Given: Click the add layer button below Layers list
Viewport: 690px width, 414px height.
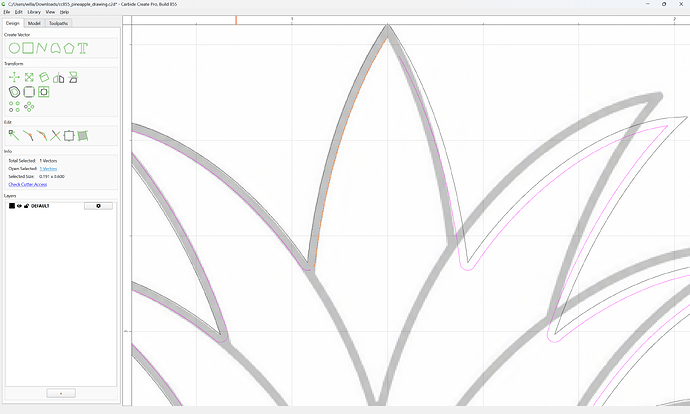Looking at the screenshot, I should (61, 393).
